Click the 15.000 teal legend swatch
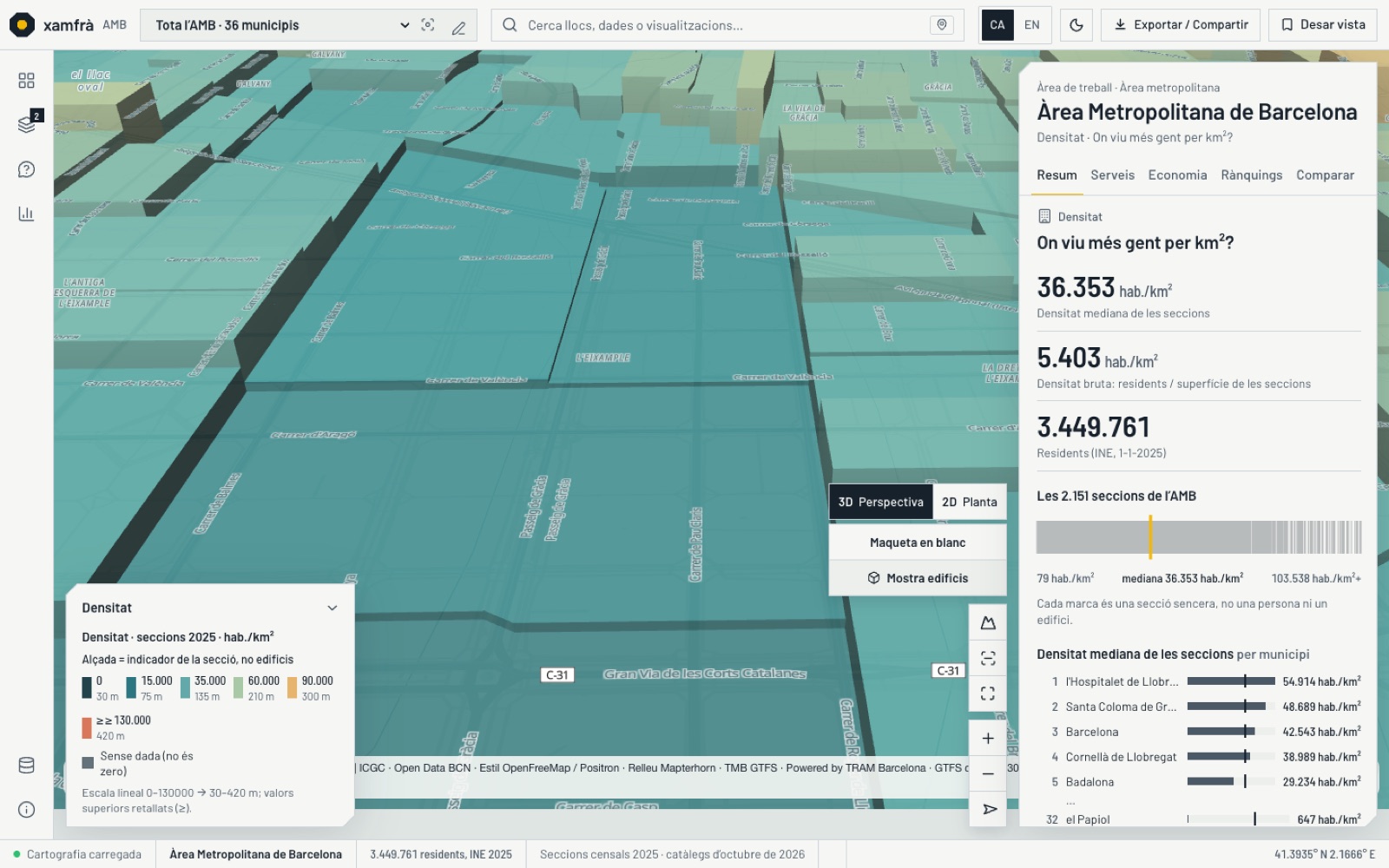Image resolution: width=1389 pixels, height=868 pixels. pos(131,688)
